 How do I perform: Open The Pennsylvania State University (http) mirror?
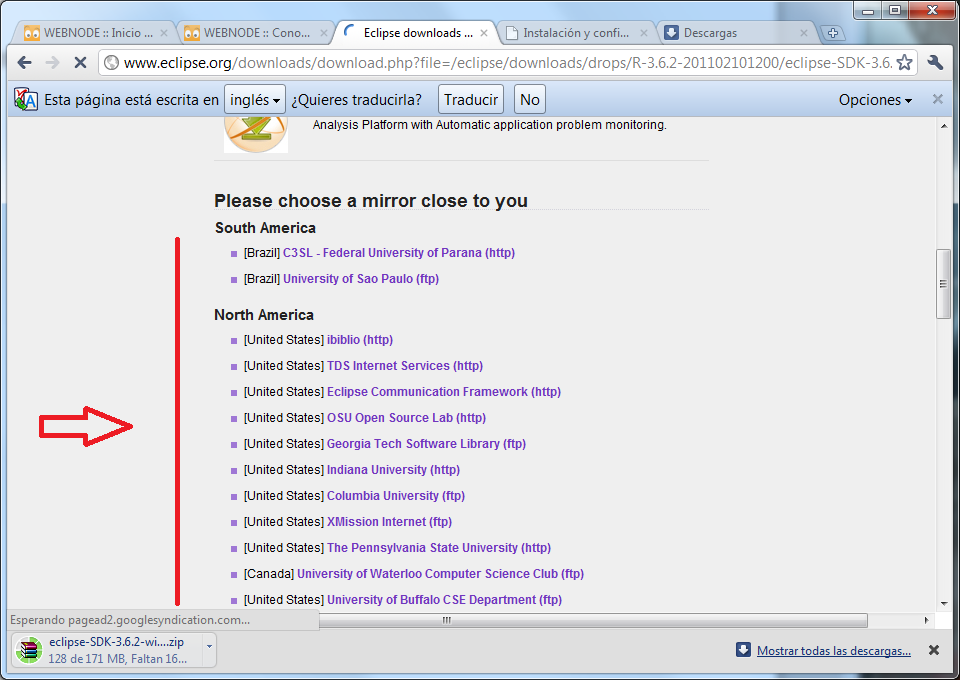(x=438, y=548)
